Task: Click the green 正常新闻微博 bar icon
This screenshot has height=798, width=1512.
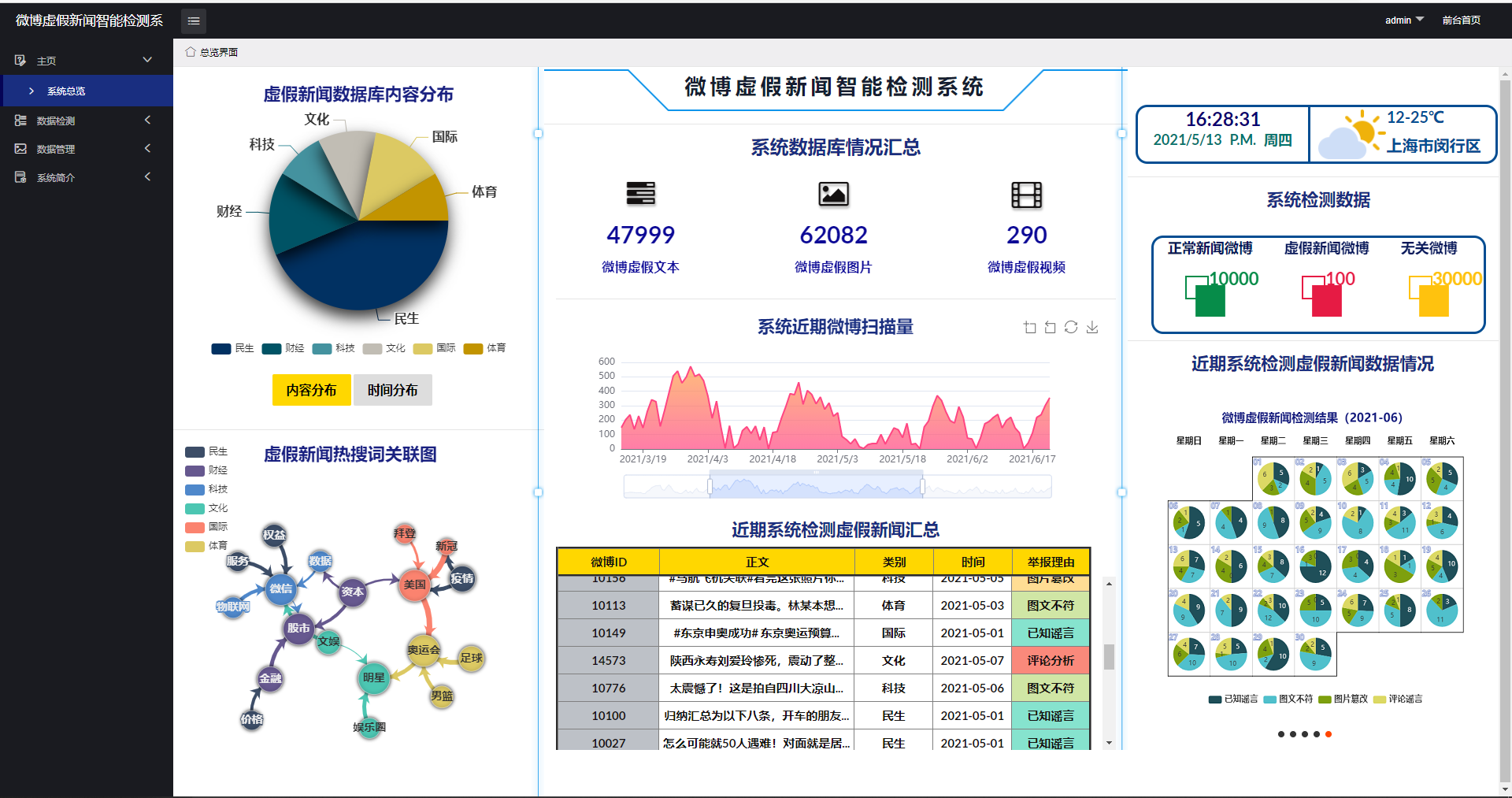Action: (x=1206, y=296)
